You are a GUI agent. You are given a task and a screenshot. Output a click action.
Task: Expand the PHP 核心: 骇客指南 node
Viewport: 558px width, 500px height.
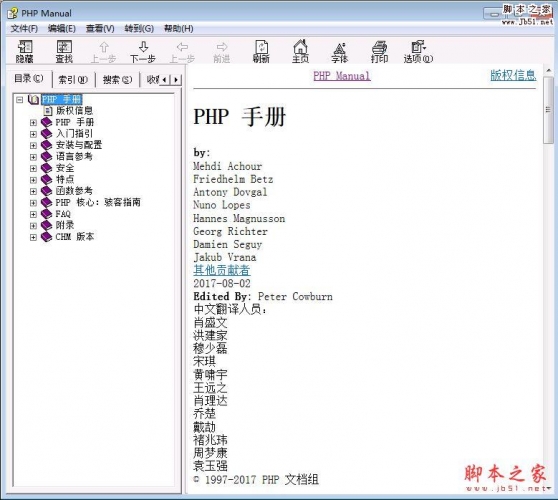click(x=33, y=203)
